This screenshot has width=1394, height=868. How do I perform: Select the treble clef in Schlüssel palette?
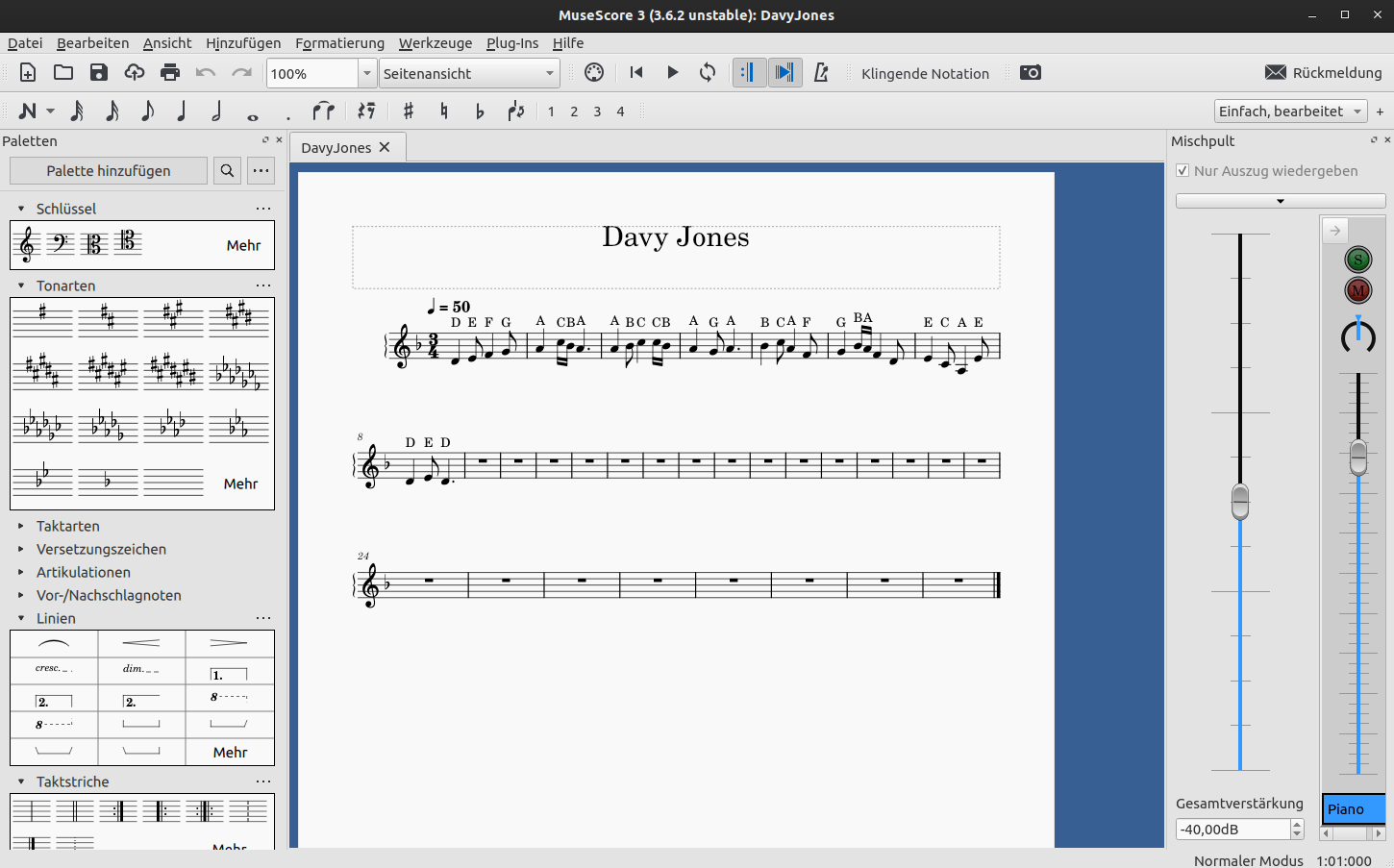(x=27, y=244)
